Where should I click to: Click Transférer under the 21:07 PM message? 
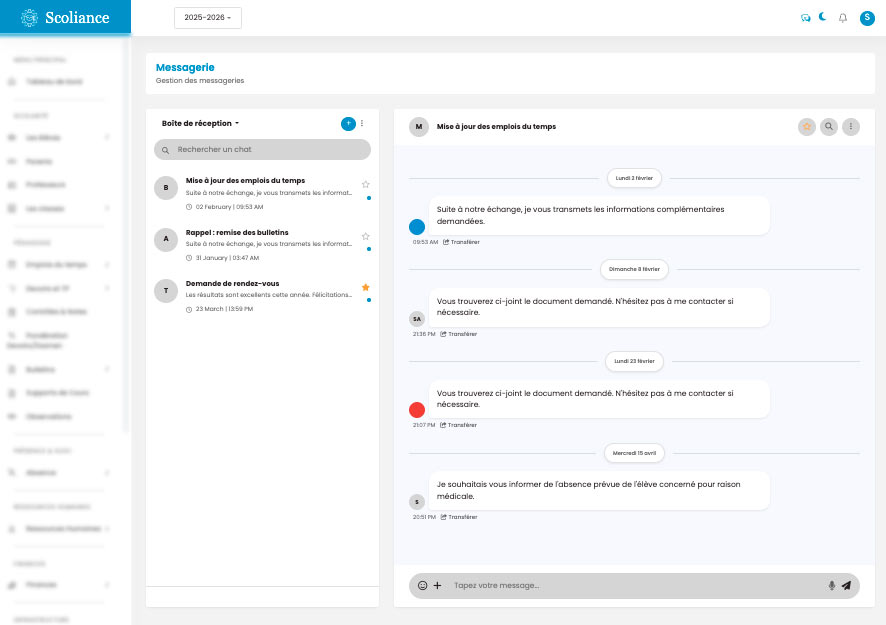[x=458, y=425]
